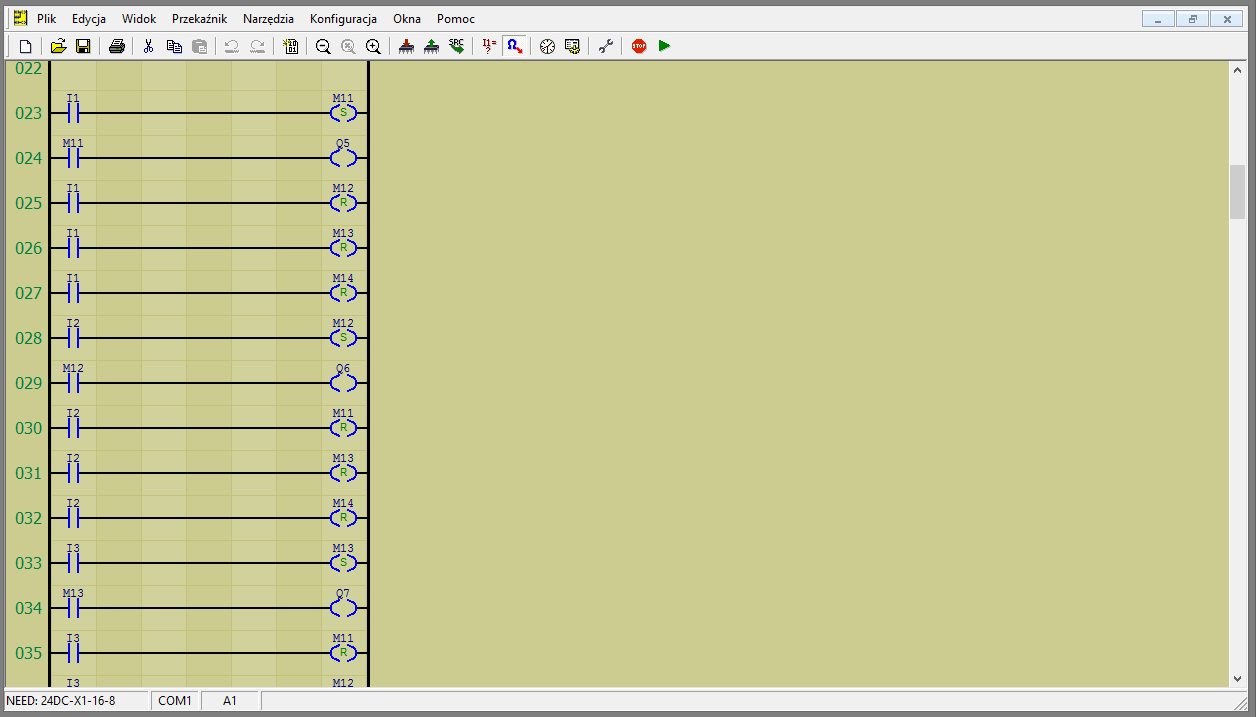The width and height of the screenshot is (1256, 717).
Task: Click the open folder icon
Action: [58, 46]
